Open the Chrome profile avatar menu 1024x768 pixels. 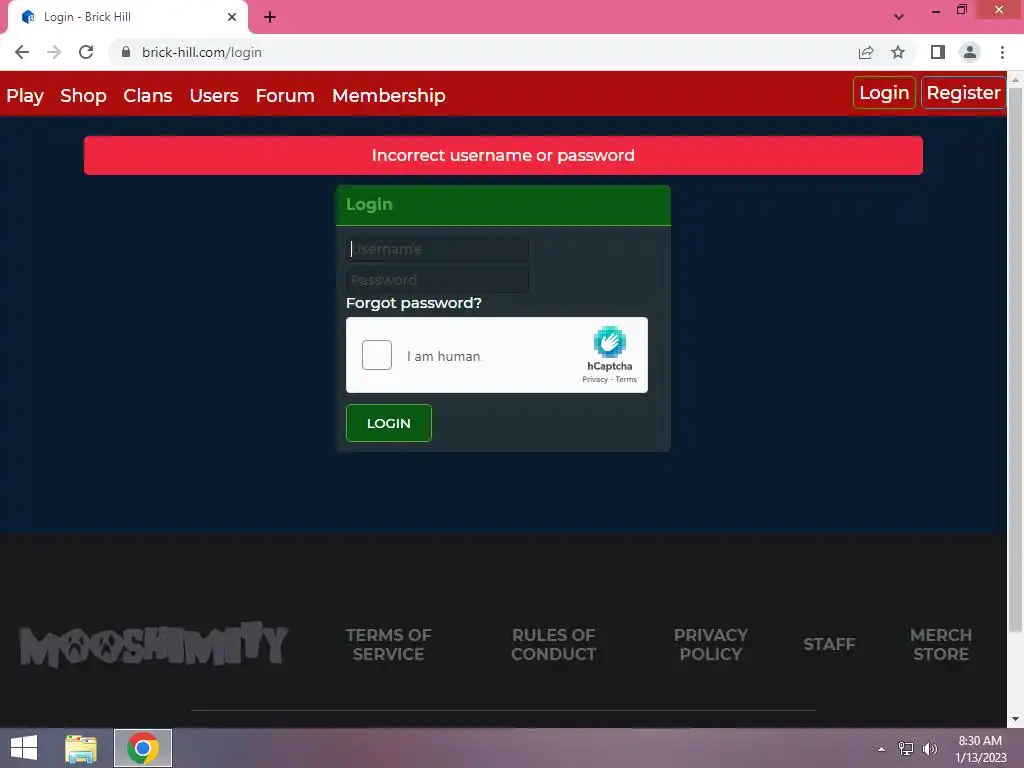[970, 52]
